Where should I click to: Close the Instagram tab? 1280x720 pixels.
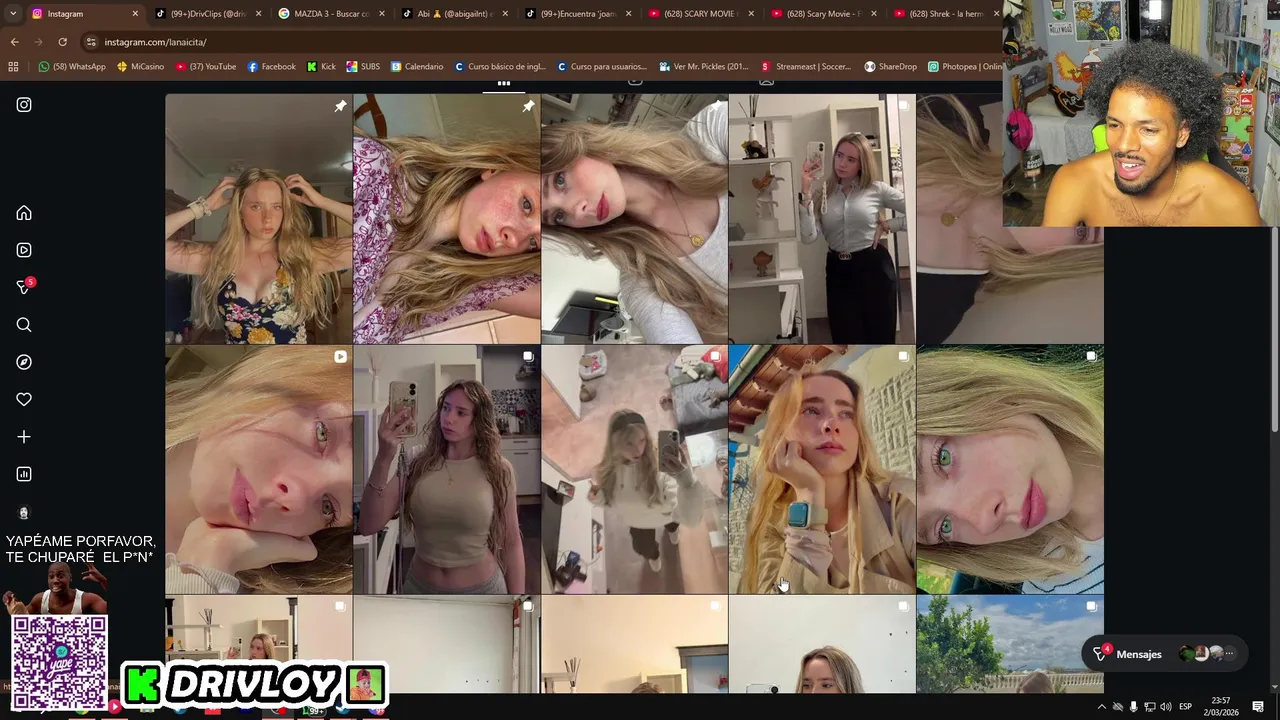[135, 14]
